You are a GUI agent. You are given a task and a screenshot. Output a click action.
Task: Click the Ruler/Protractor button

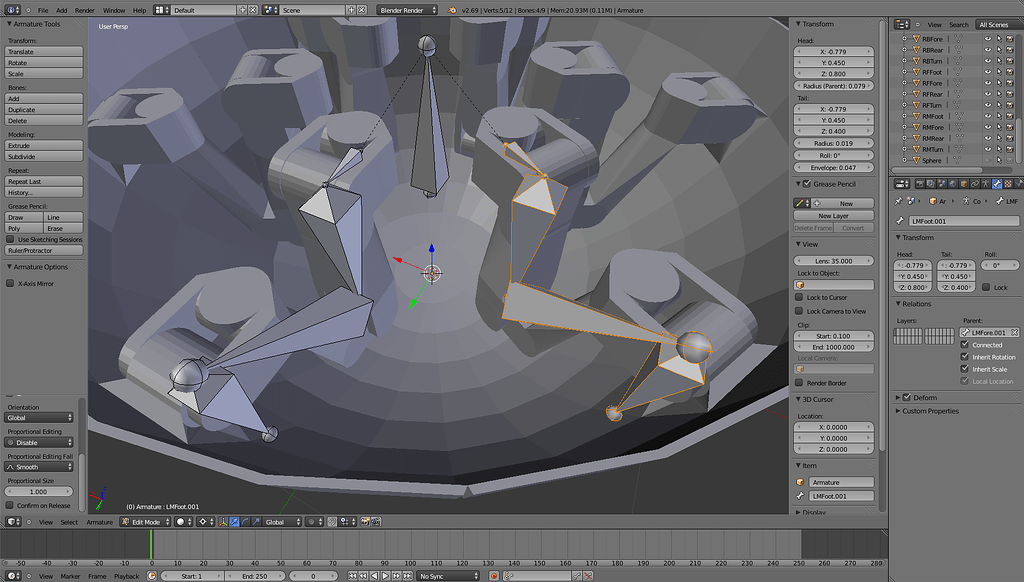click(x=44, y=250)
